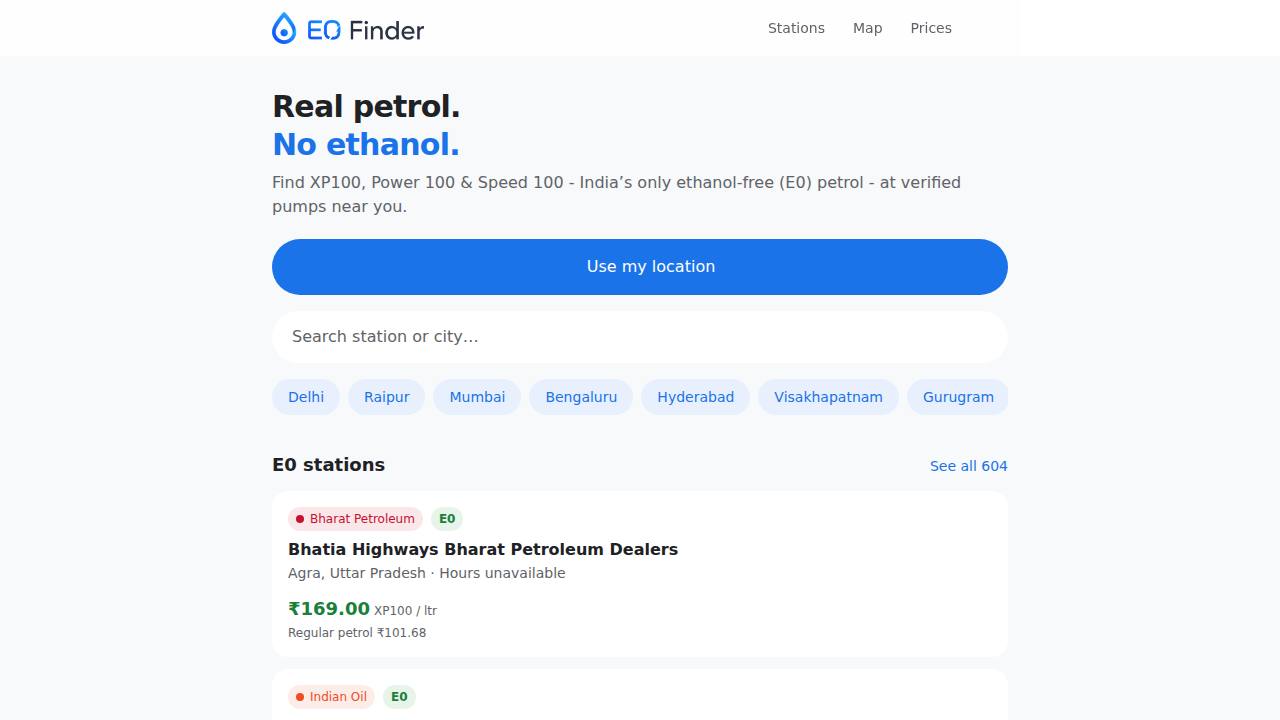Click the E0 Finder brand name text
The height and width of the screenshot is (720, 1280).
[x=365, y=30]
